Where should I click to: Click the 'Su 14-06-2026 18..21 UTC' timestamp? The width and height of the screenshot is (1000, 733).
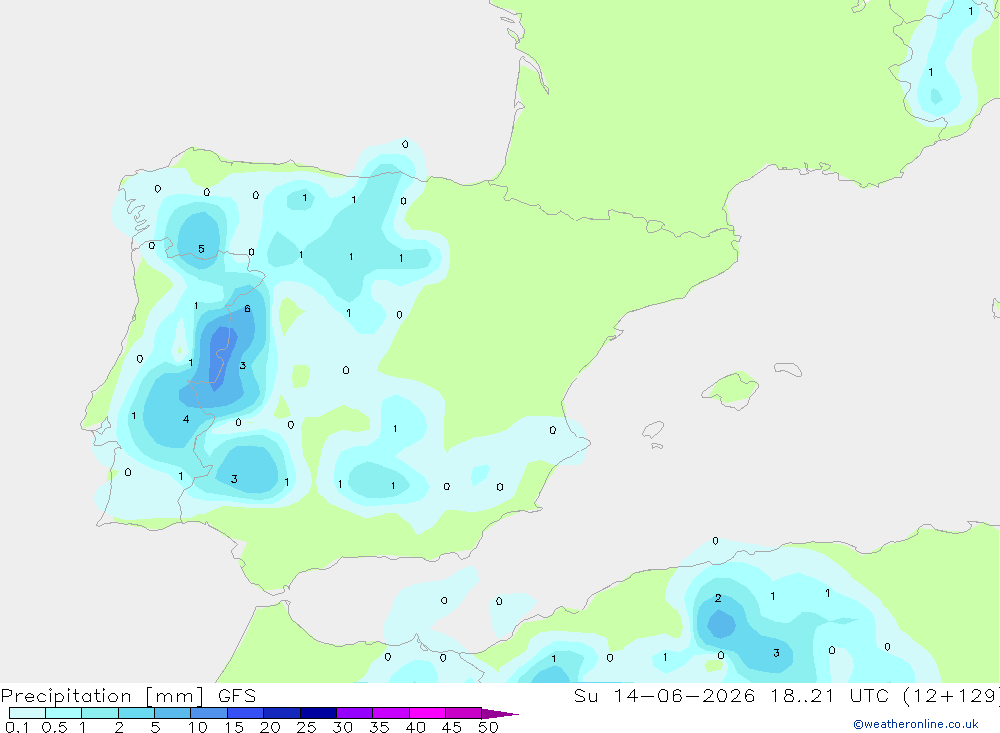coord(732,695)
